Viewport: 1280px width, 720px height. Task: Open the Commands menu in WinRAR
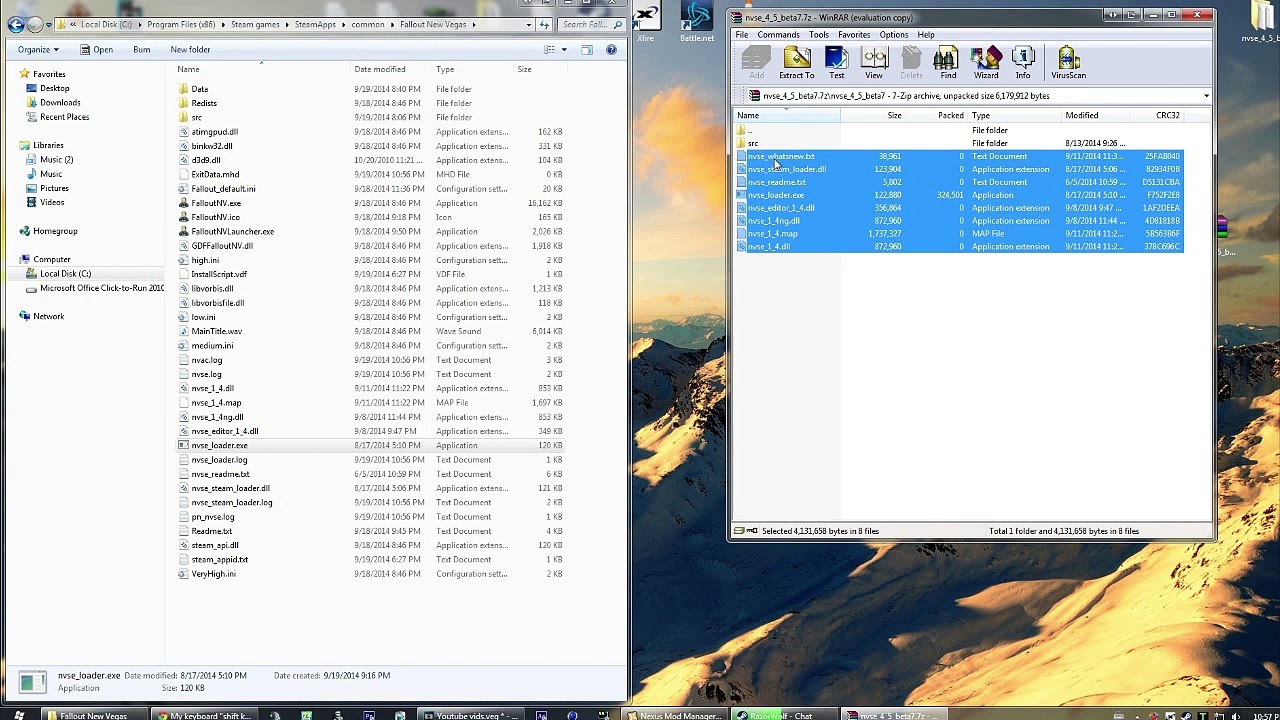click(x=778, y=35)
